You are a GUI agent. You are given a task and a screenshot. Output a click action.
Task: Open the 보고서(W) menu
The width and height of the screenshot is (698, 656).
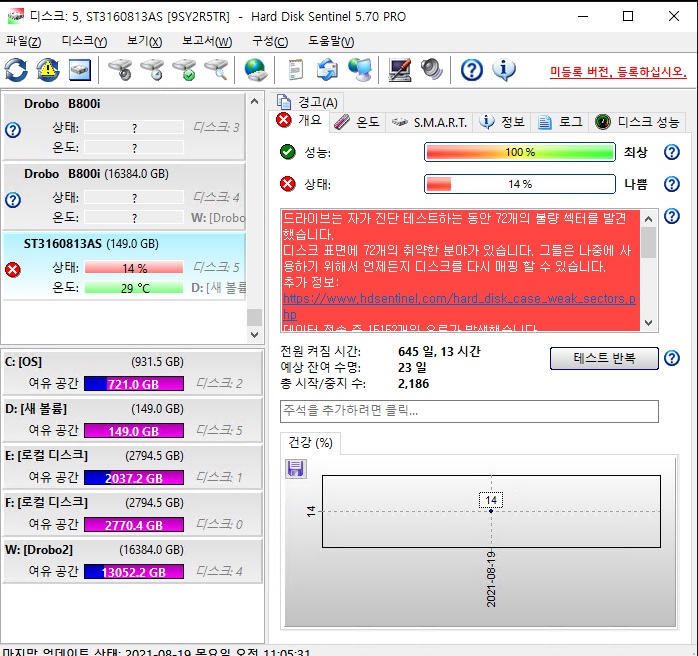(x=207, y=41)
